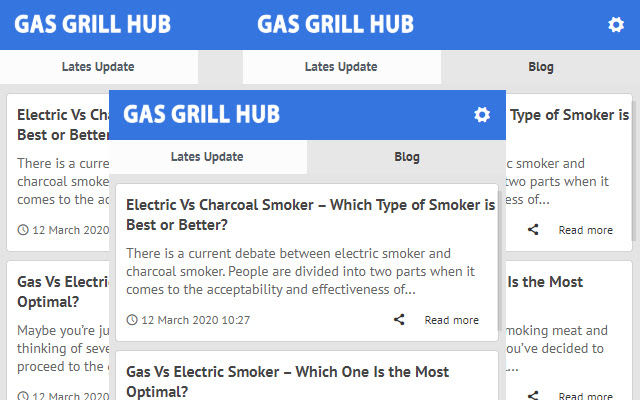The height and width of the screenshot is (400, 640).
Task: Switch to Blog tab in the foreground panel
Action: (407, 157)
